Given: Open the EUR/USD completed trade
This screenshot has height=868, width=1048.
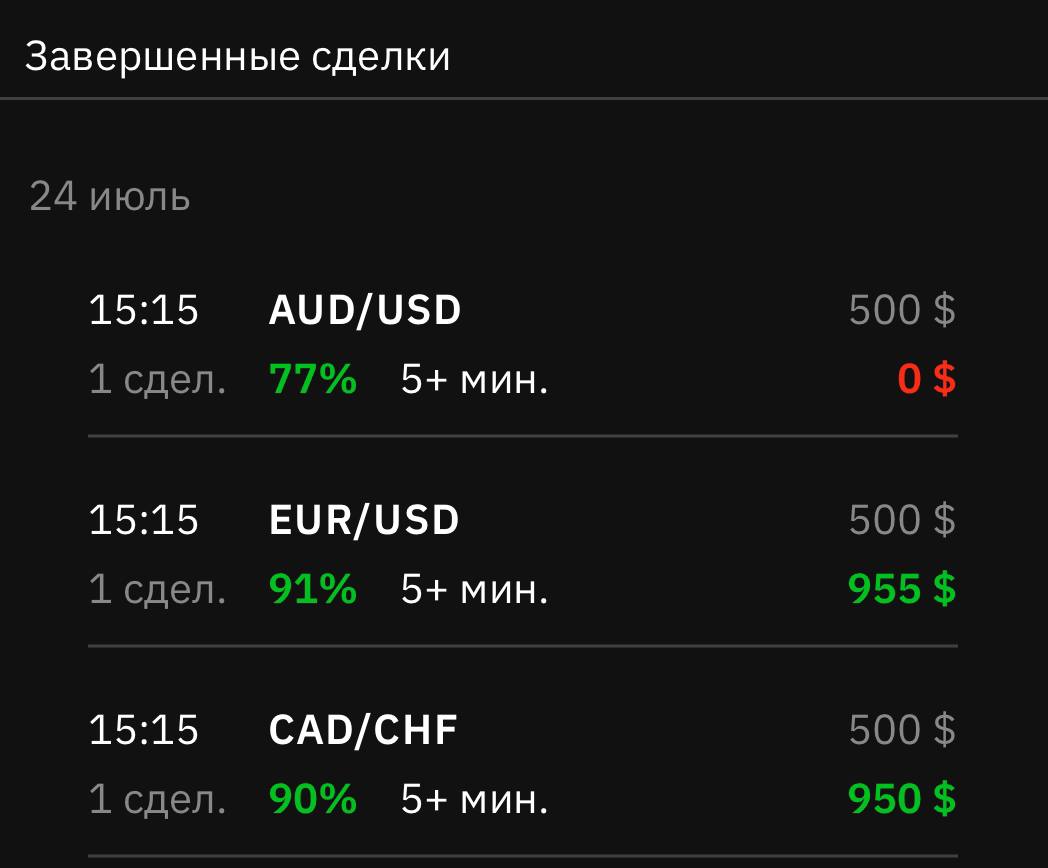Looking at the screenshot, I should pos(364,520).
